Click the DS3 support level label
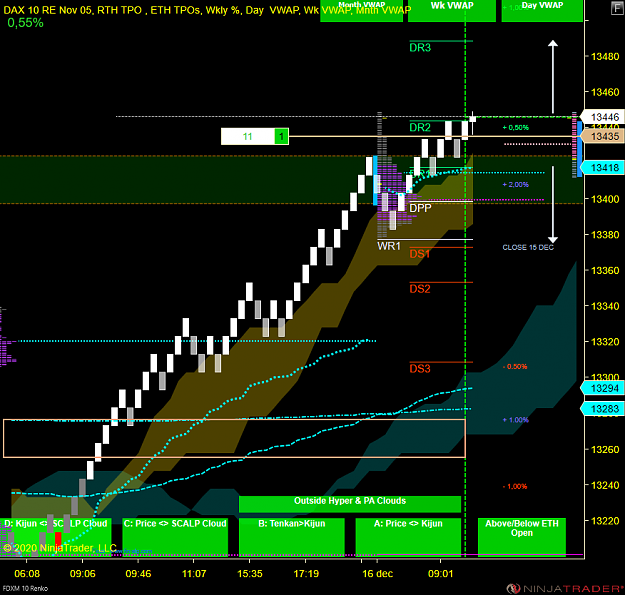This screenshot has width=625, height=595. pyautogui.click(x=420, y=369)
